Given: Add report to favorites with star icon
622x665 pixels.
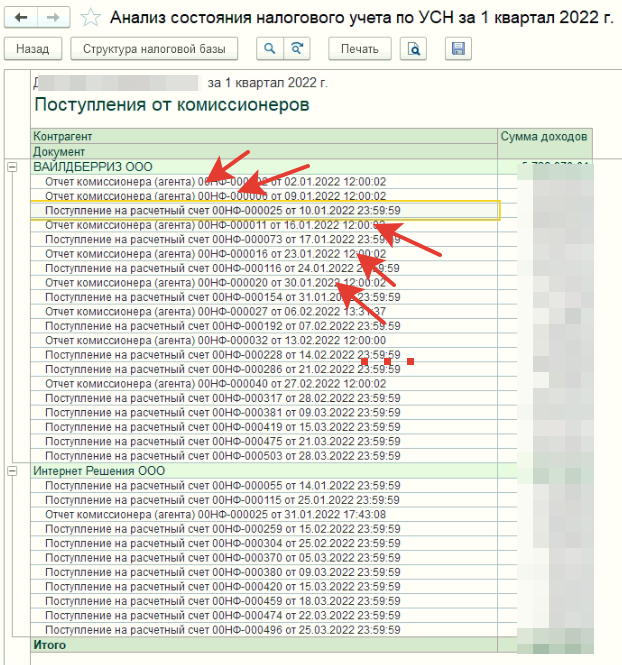Looking at the screenshot, I should tap(90, 18).
